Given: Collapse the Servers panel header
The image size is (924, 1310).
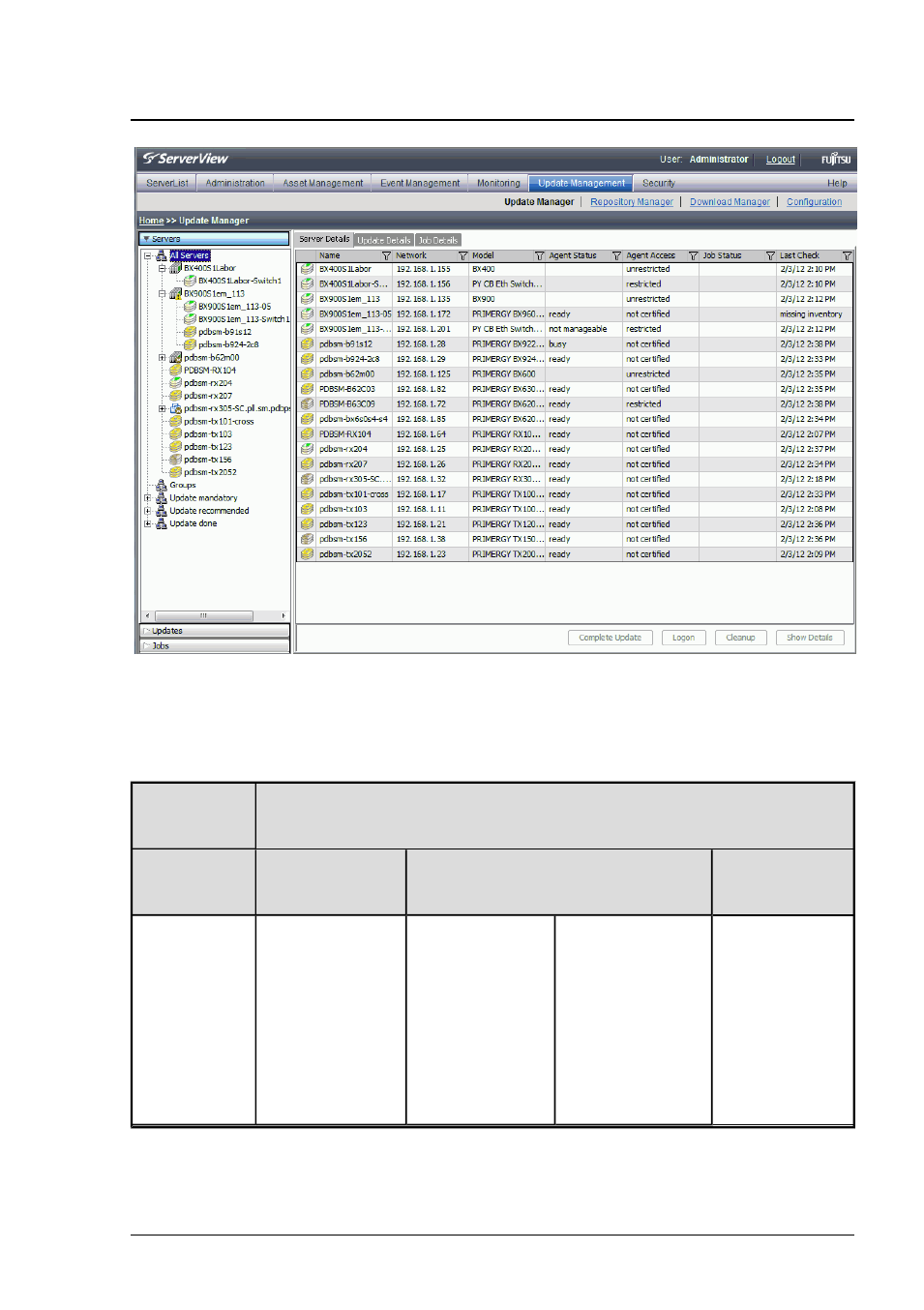Looking at the screenshot, I should [214, 238].
